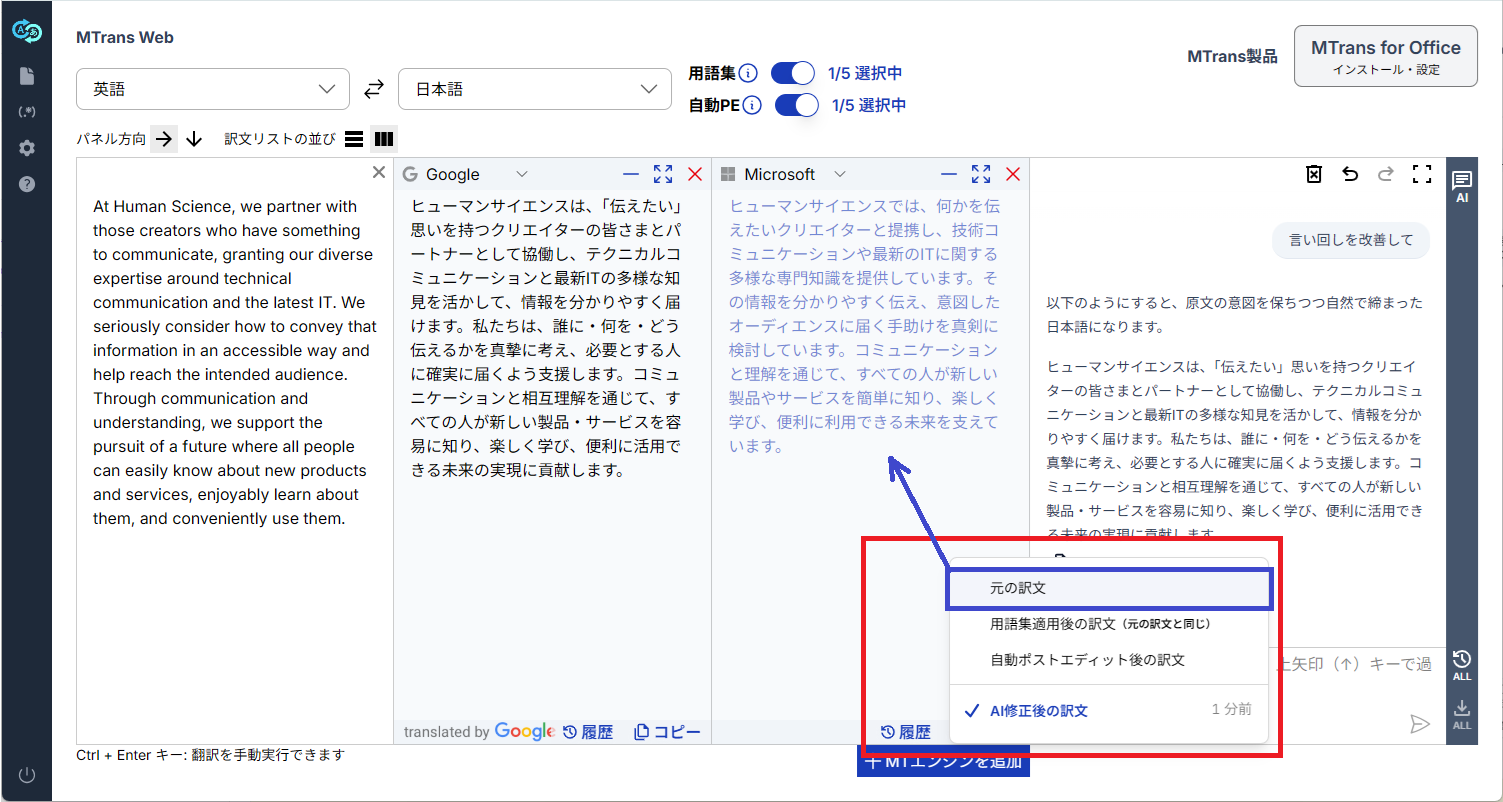Screen dimensions: 1503x802
Task: Expand the Microsoft engine selector chevron
Action: point(840,174)
